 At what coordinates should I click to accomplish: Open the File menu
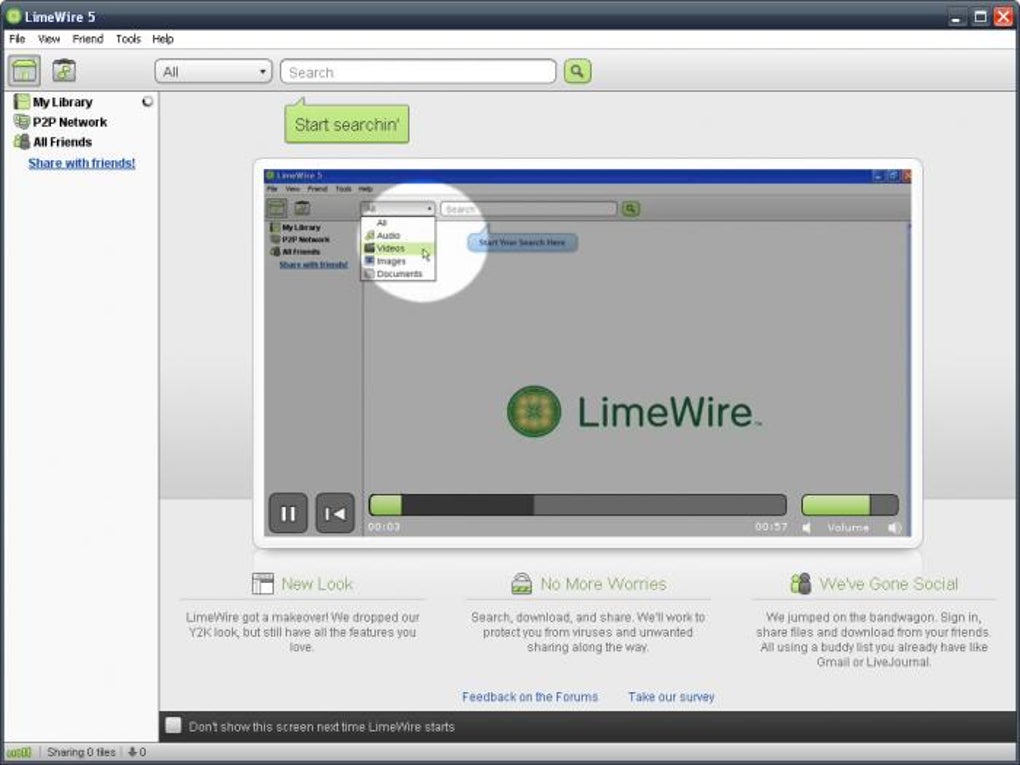pyautogui.click(x=17, y=39)
